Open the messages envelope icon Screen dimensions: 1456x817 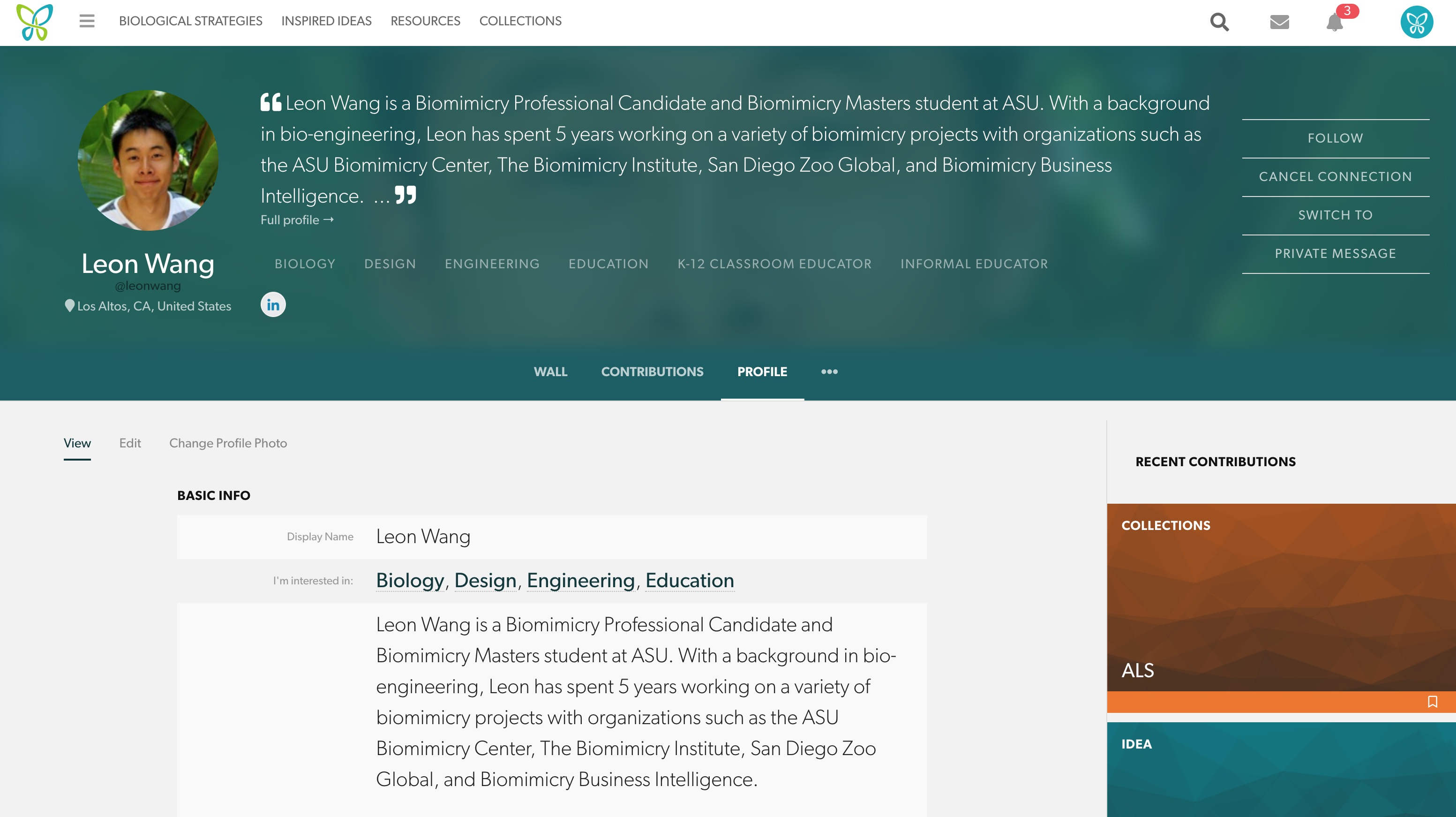tap(1279, 22)
